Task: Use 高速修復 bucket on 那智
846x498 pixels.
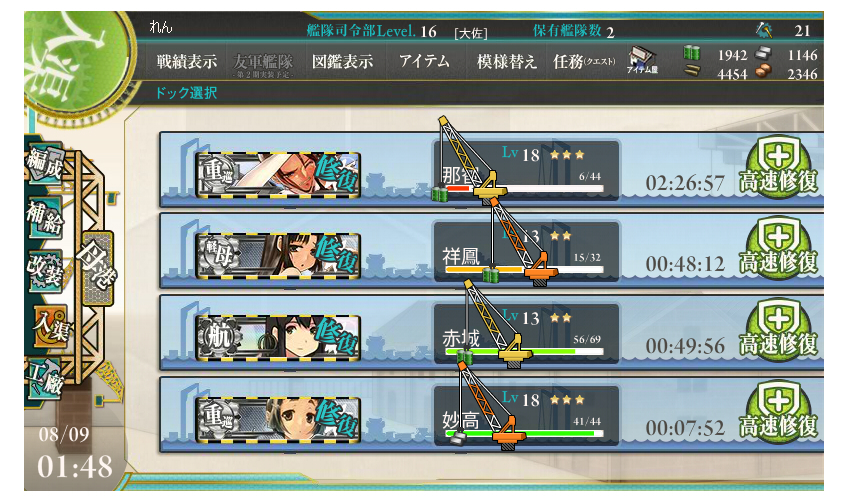Action: 779,167
